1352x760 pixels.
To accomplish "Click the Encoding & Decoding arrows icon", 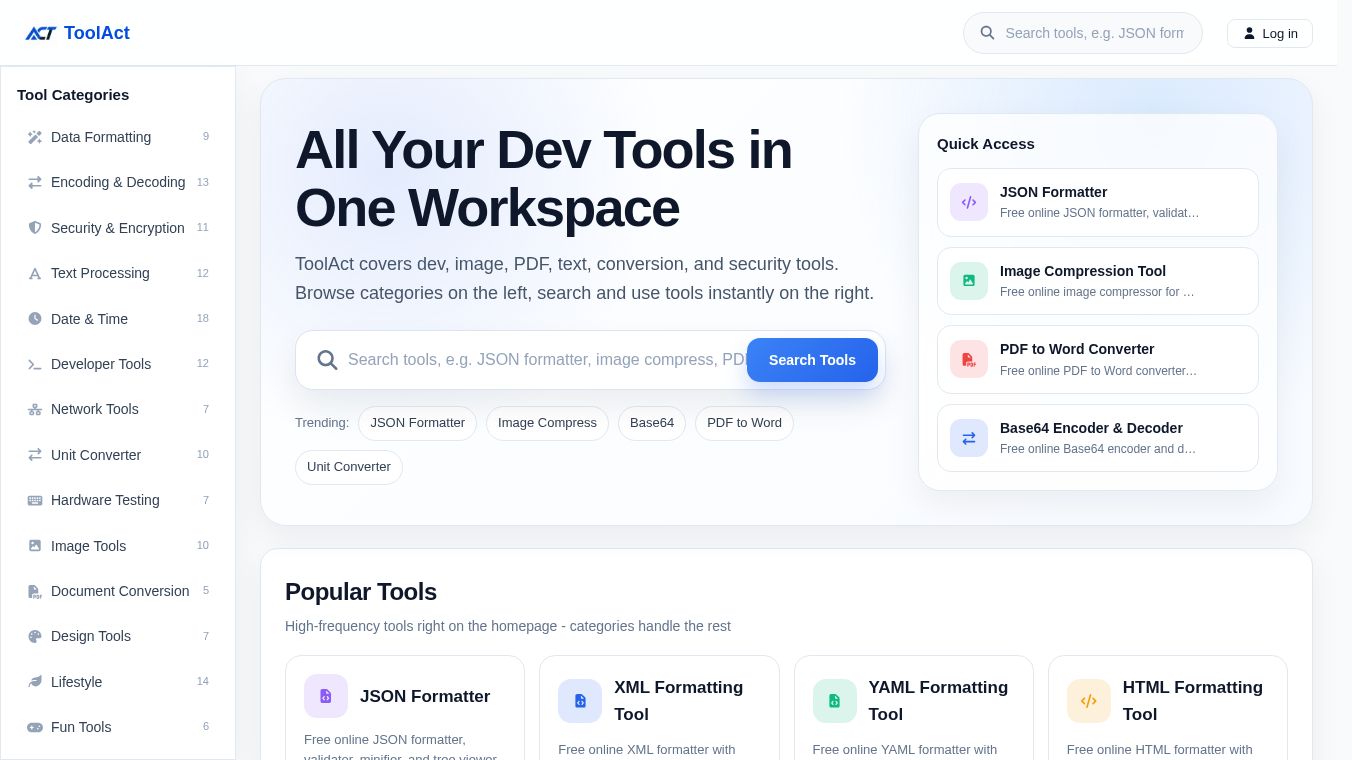I will coord(35,182).
